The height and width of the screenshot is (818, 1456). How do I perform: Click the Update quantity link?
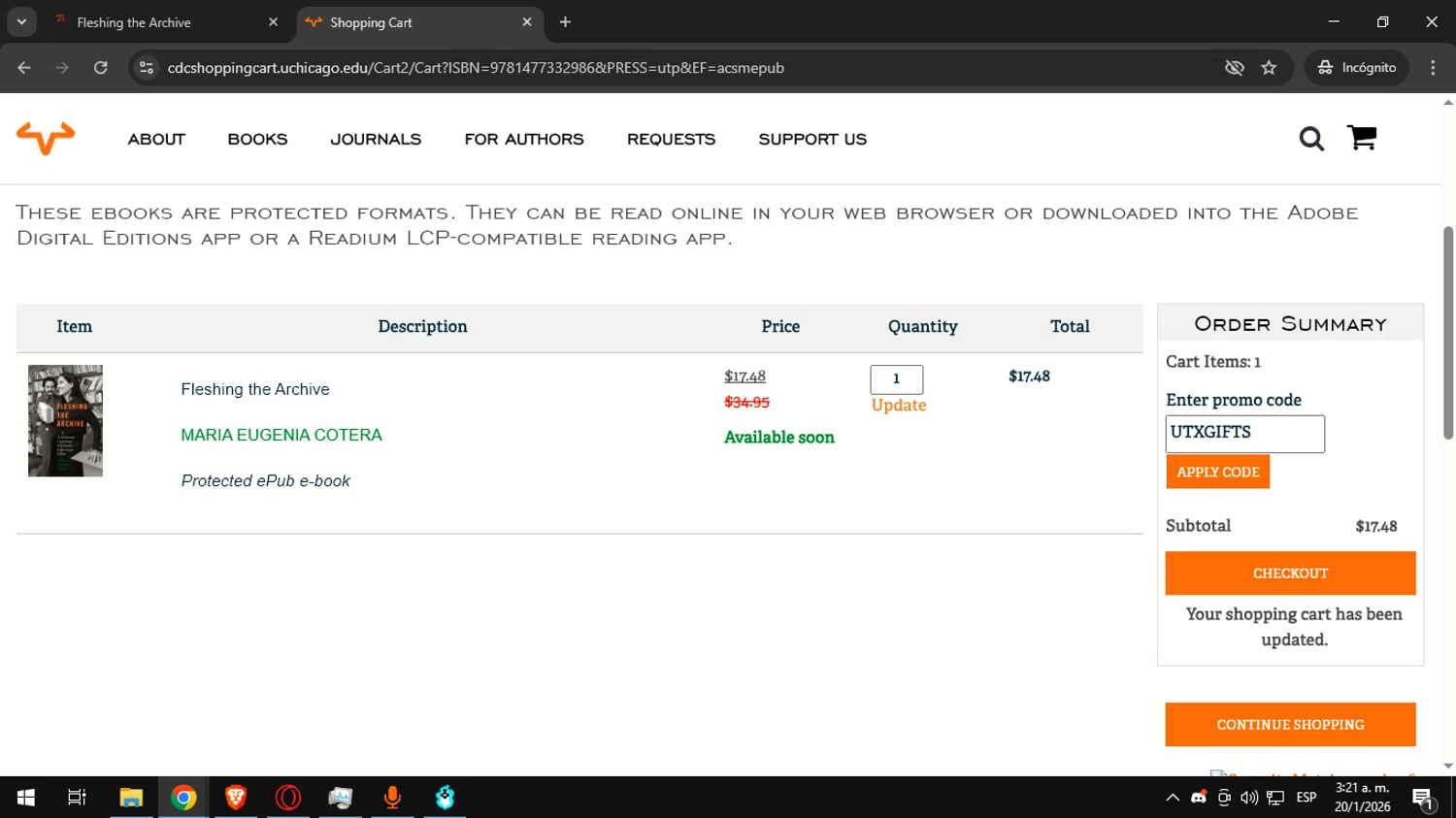coord(899,406)
